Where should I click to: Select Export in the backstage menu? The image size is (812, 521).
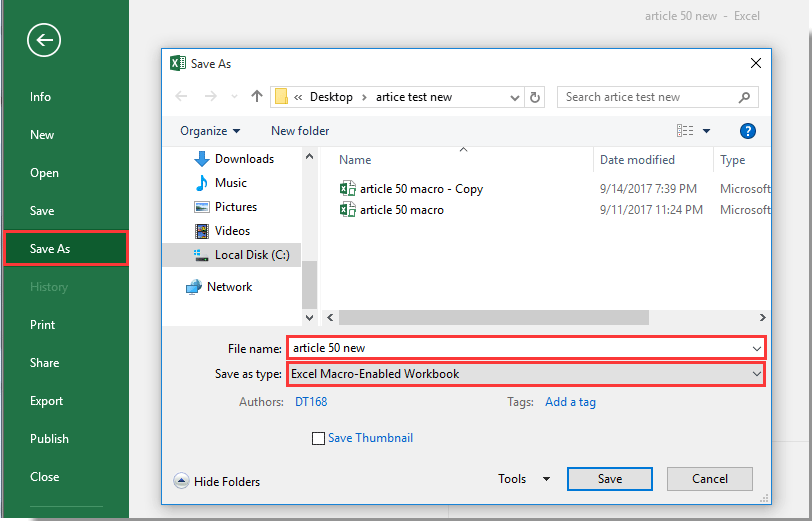click(x=46, y=401)
